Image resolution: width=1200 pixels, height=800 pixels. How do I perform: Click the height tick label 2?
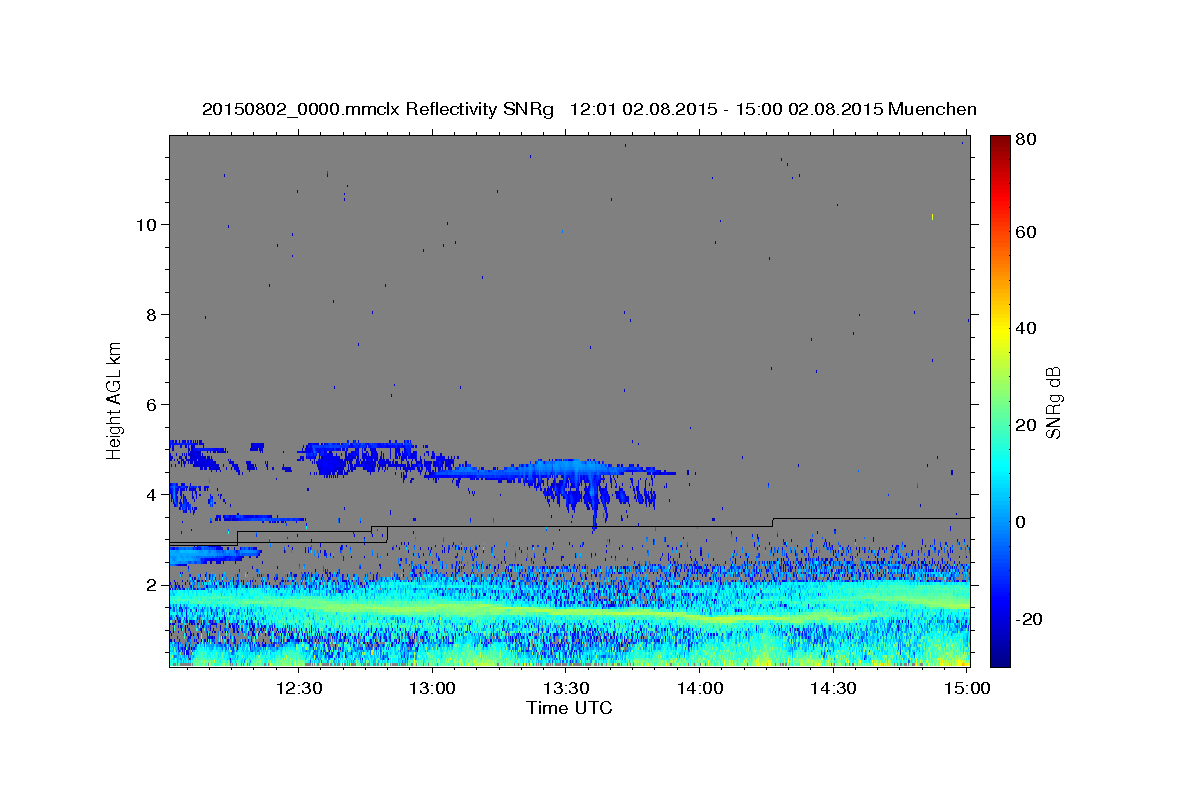pos(152,585)
